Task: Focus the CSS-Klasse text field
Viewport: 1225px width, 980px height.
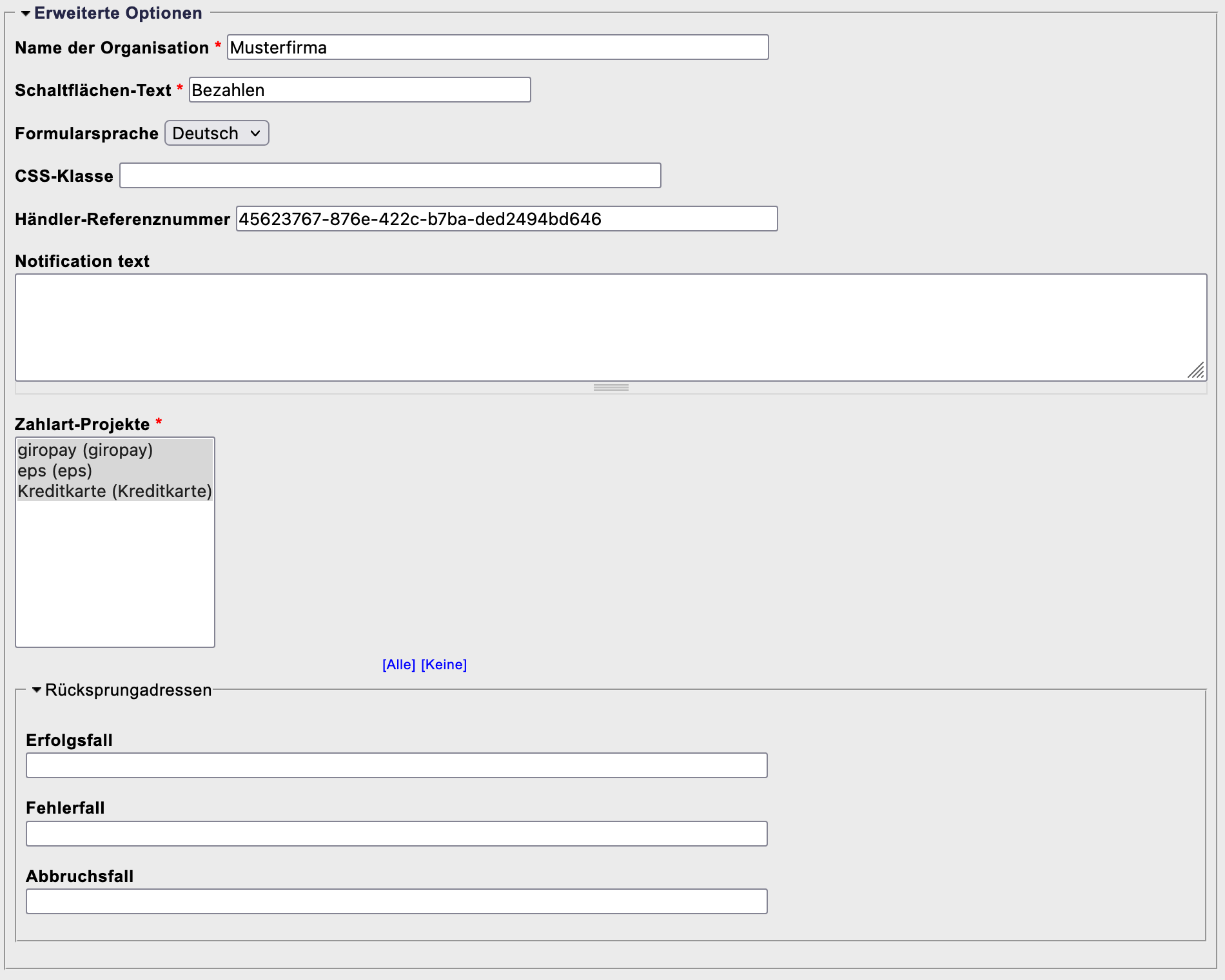Action: [x=390, y=176]
